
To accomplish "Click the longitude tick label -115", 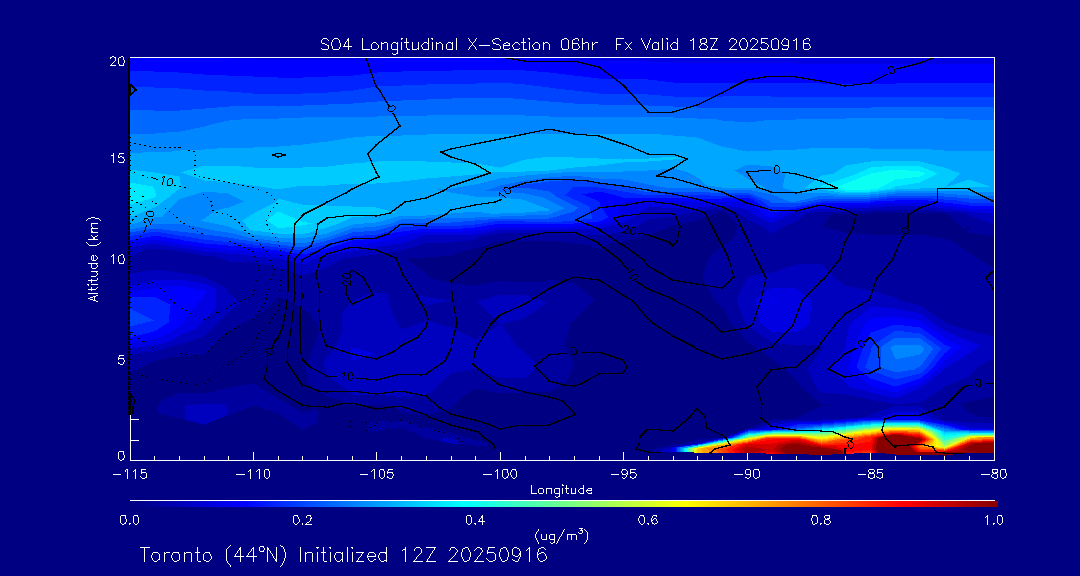I will pos(129,475).
